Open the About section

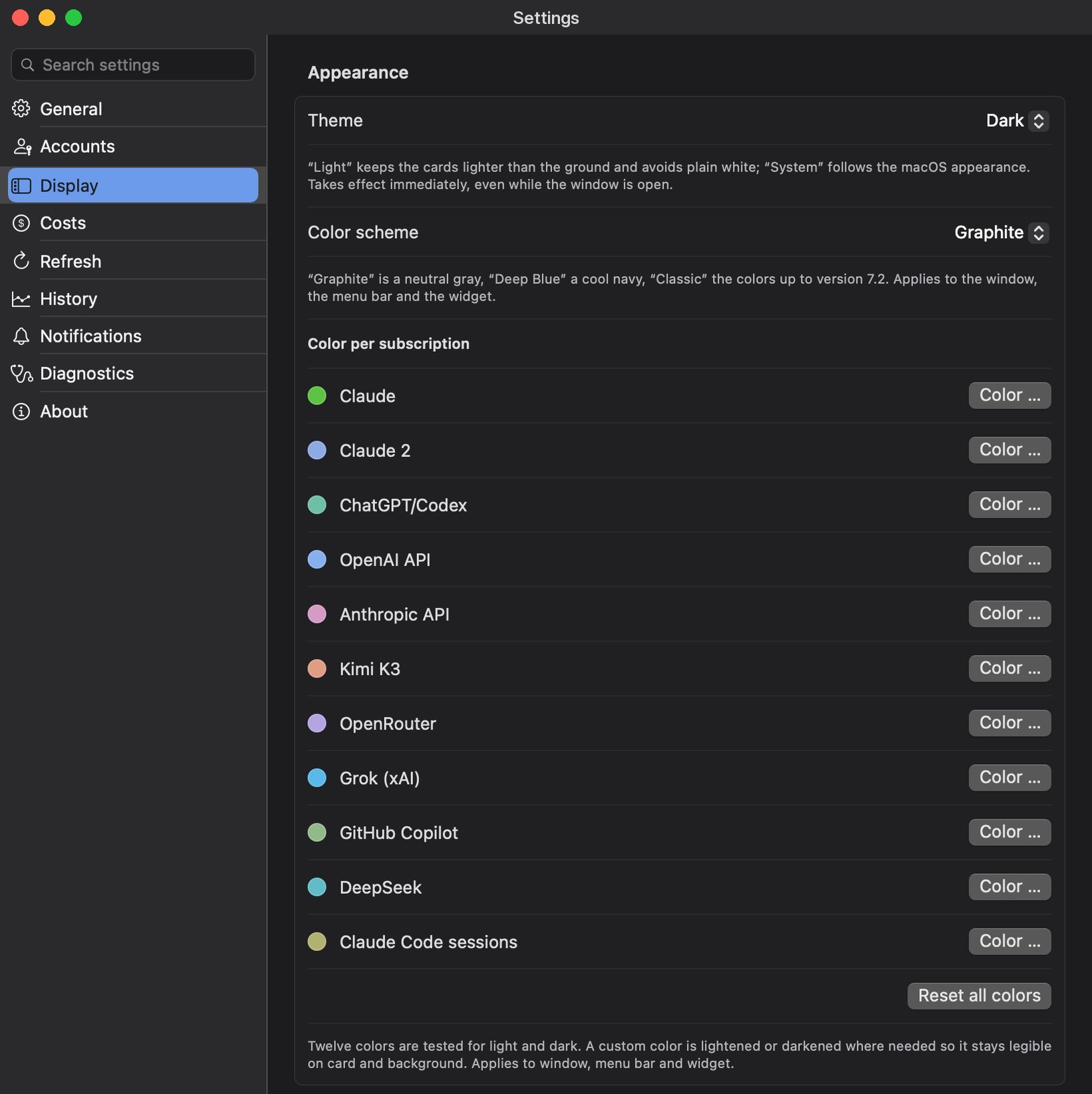click(133, 411)
